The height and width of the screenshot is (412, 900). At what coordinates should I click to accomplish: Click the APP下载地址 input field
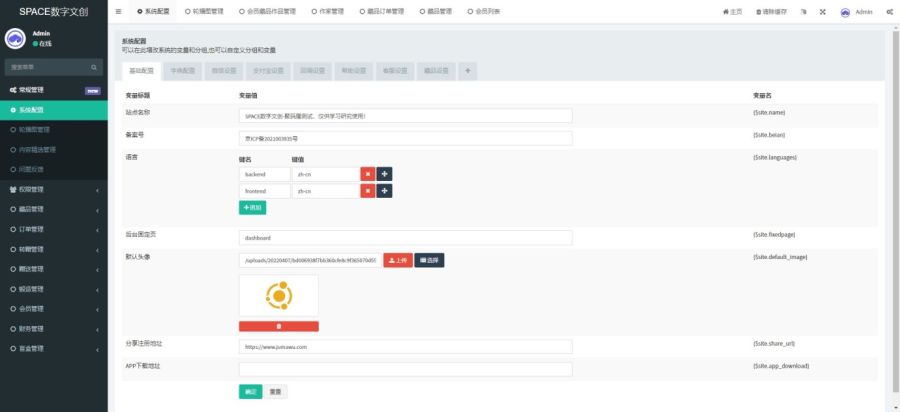pyautogui.click(x=405, y=369)
